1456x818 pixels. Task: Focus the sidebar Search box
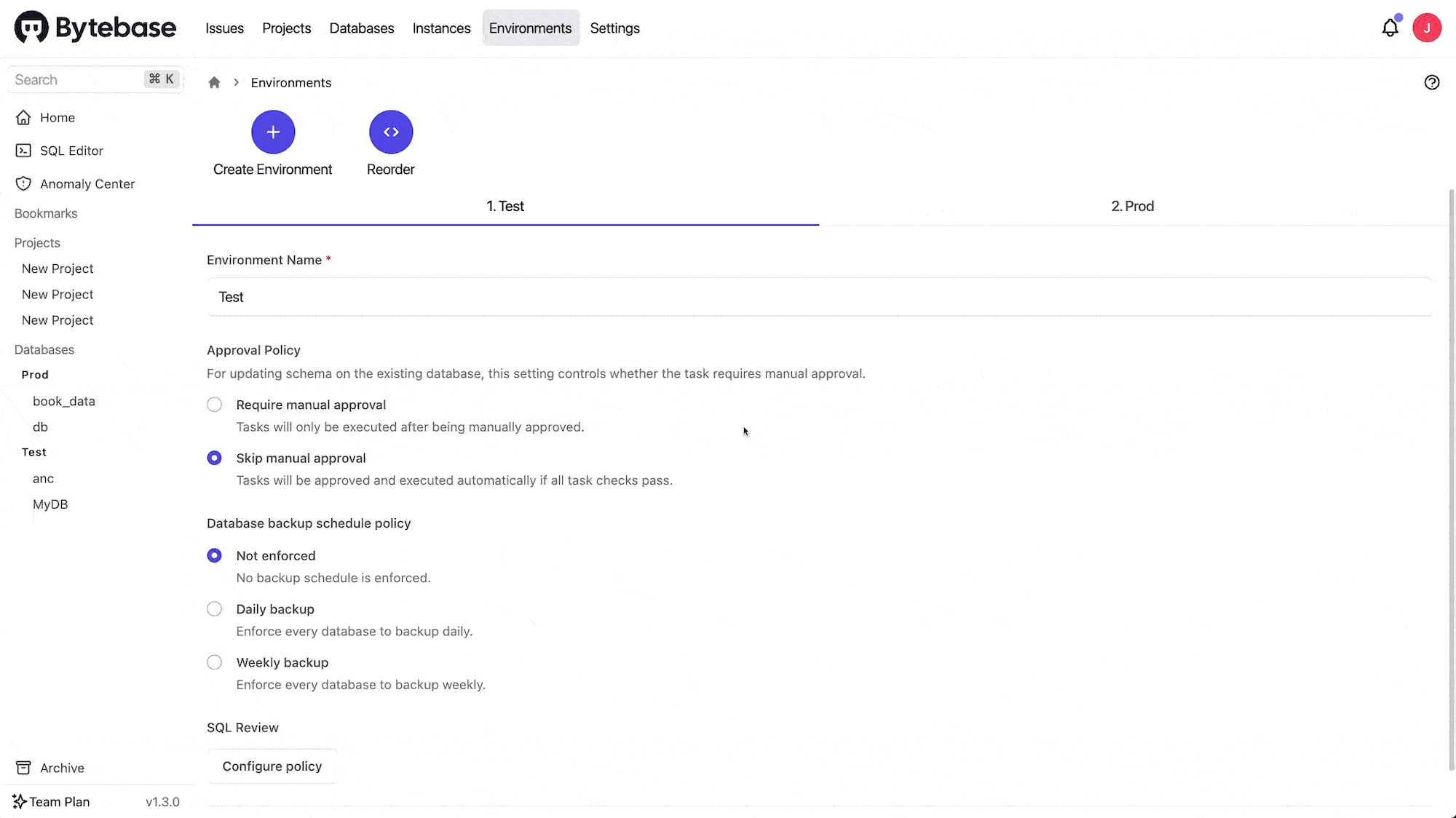point(95,79)
